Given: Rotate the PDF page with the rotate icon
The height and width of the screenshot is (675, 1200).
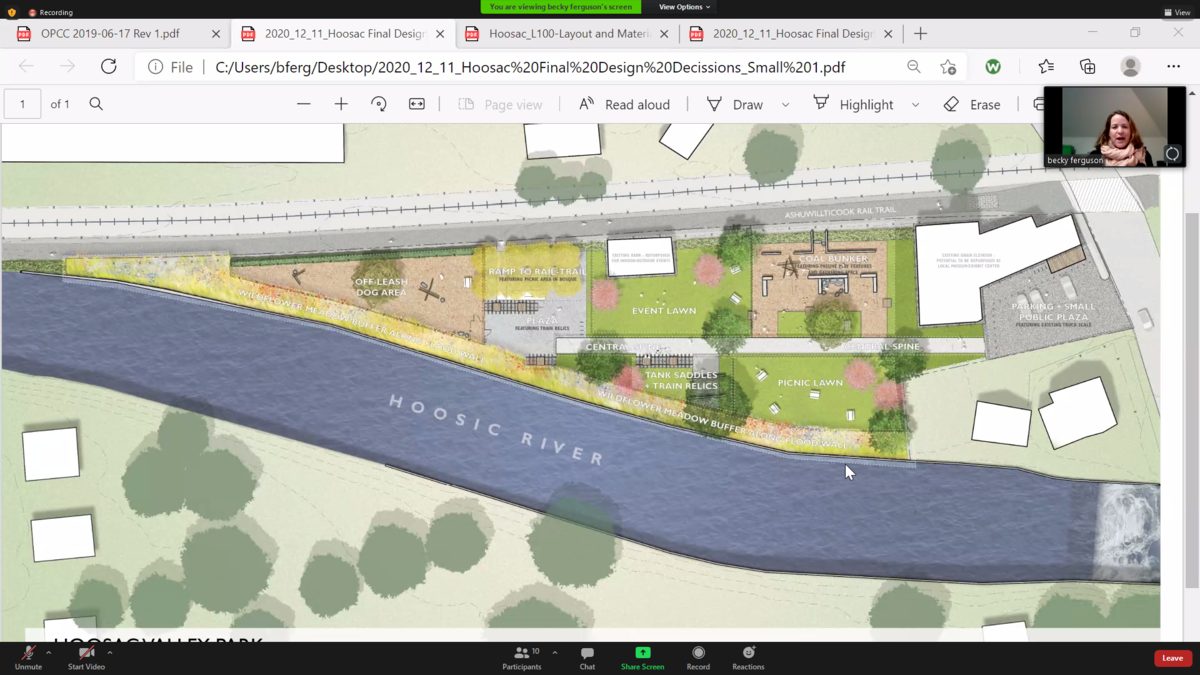Looking at the screenshot, I should coord(379,104).
